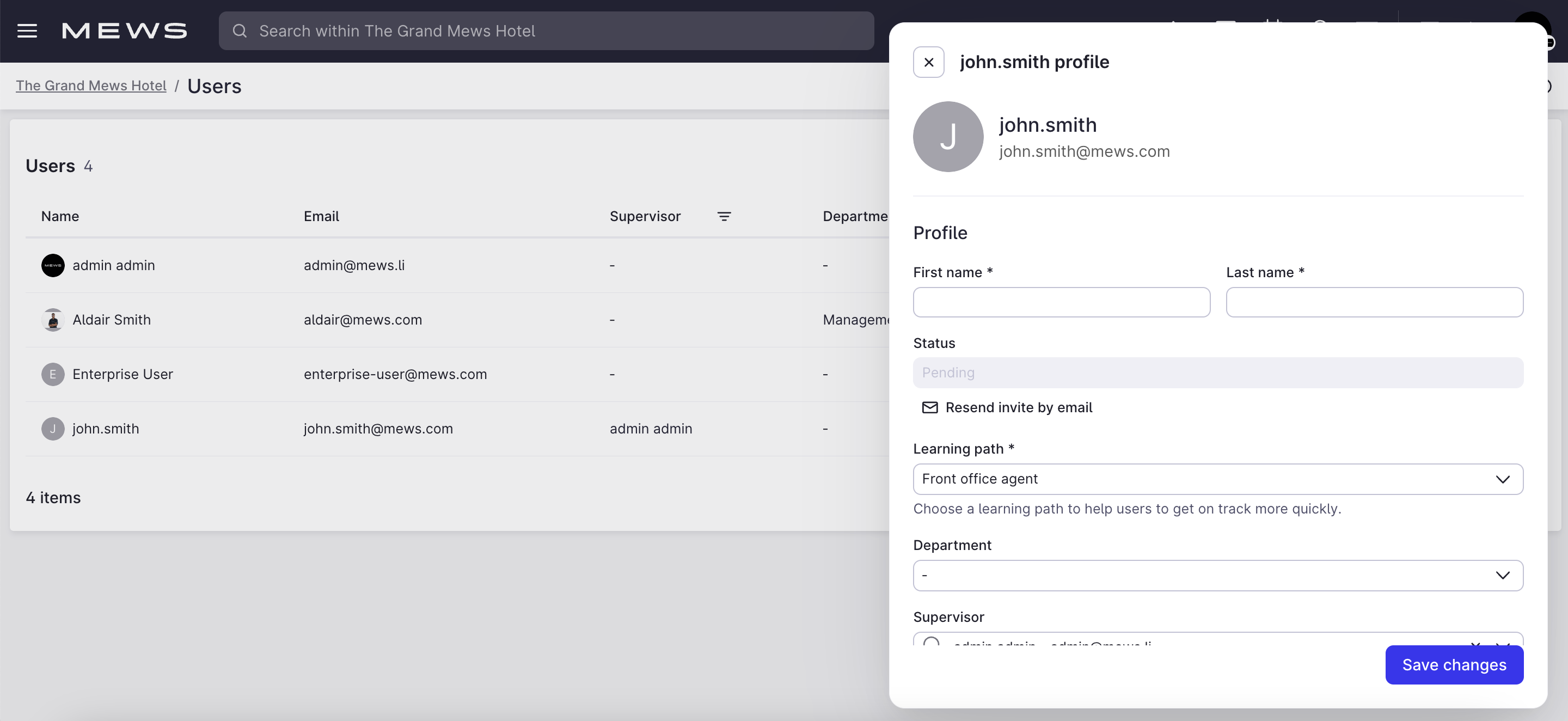Click Aldair Smith's avatar photo

[x=53, y=320]
